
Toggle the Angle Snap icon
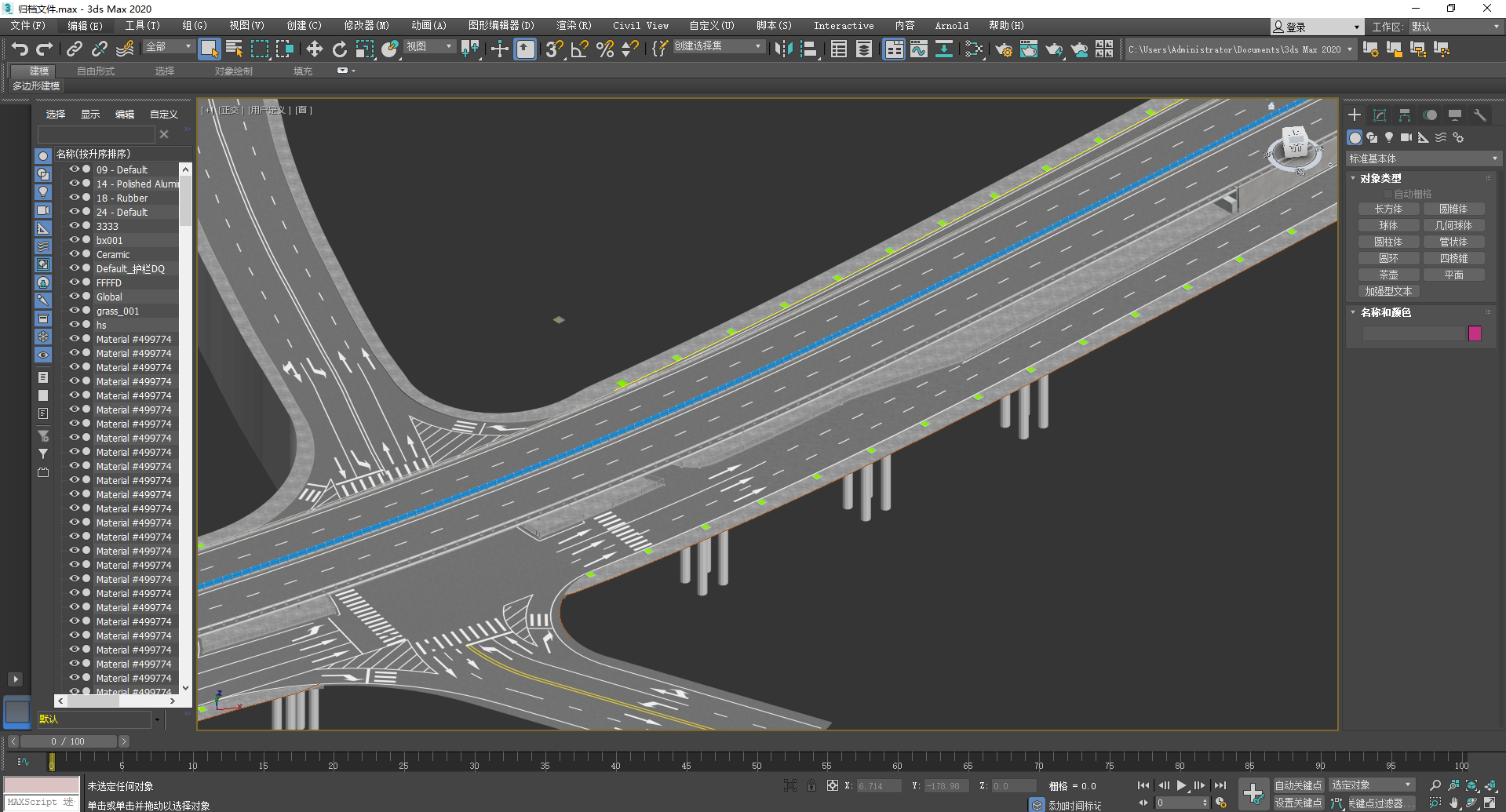click(579, 49)
